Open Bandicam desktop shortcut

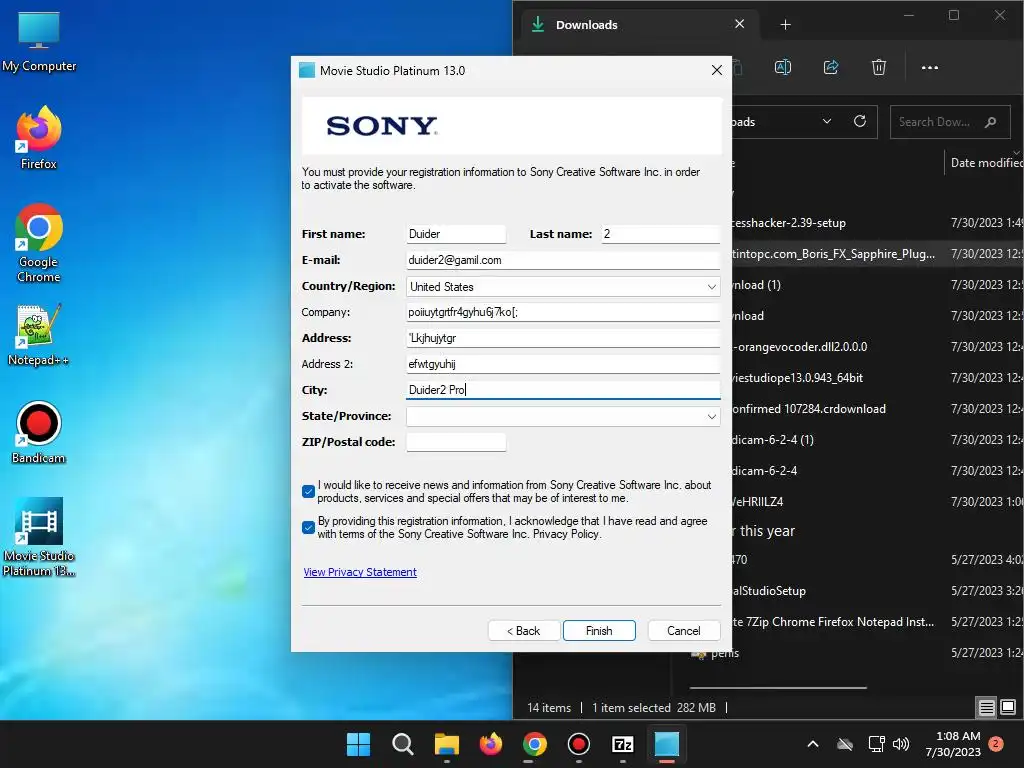(39, 432)
